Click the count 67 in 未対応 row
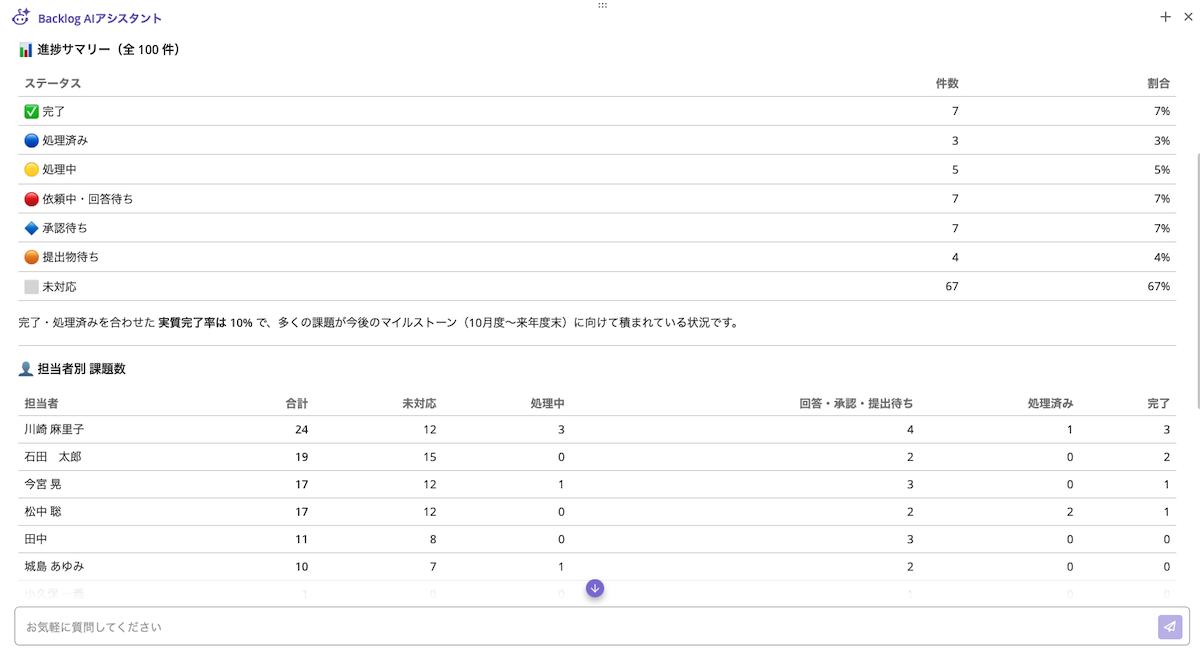 point(952,286)
